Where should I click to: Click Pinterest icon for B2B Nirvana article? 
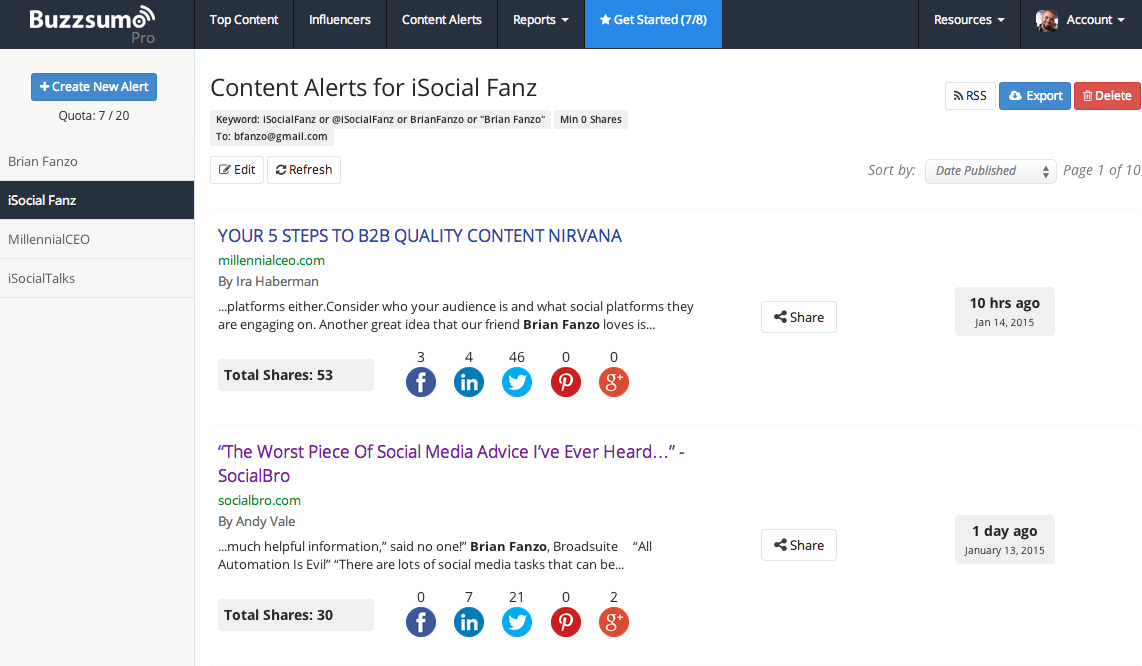click(x=566, y=382)
